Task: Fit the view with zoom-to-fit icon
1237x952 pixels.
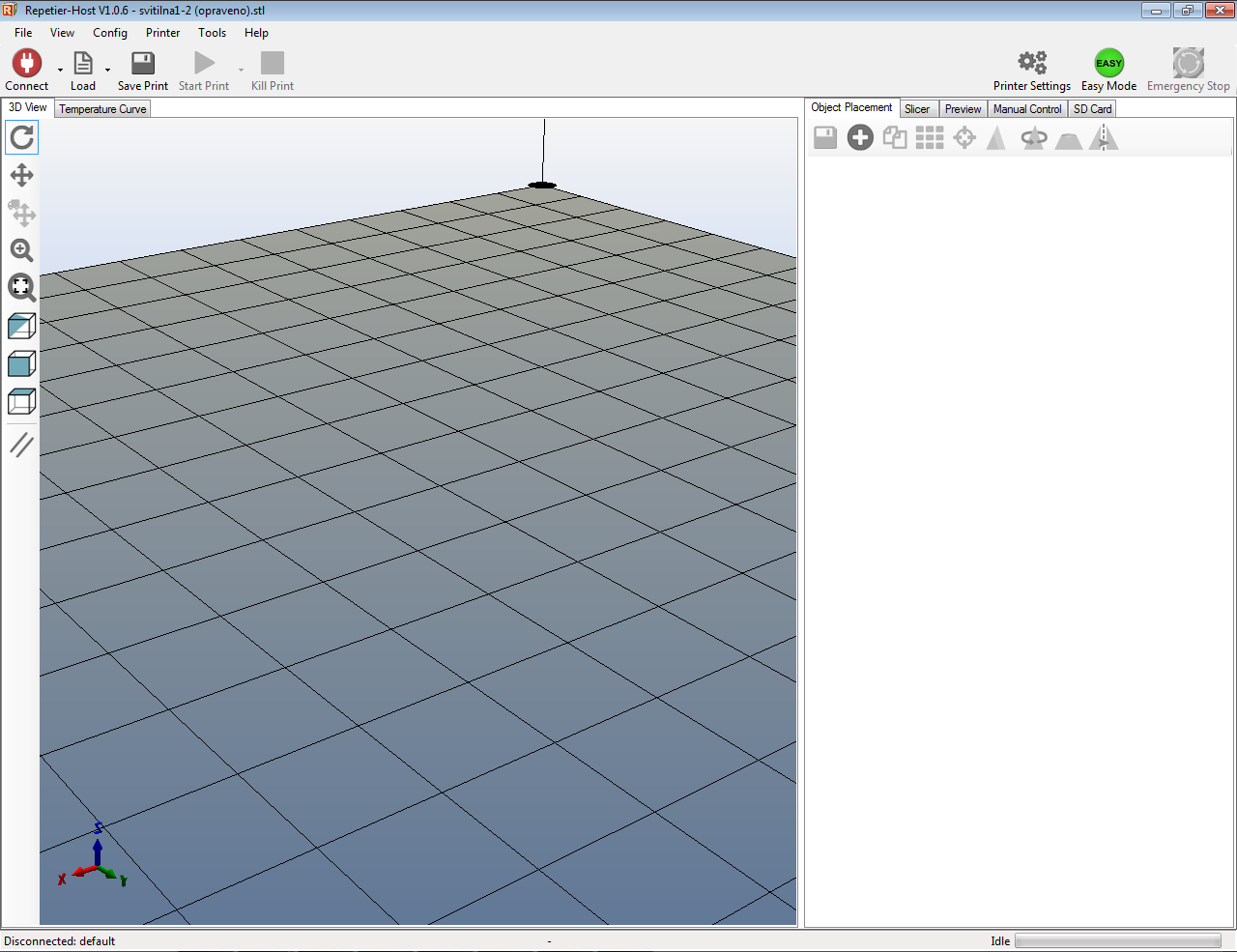Action: 21,287
